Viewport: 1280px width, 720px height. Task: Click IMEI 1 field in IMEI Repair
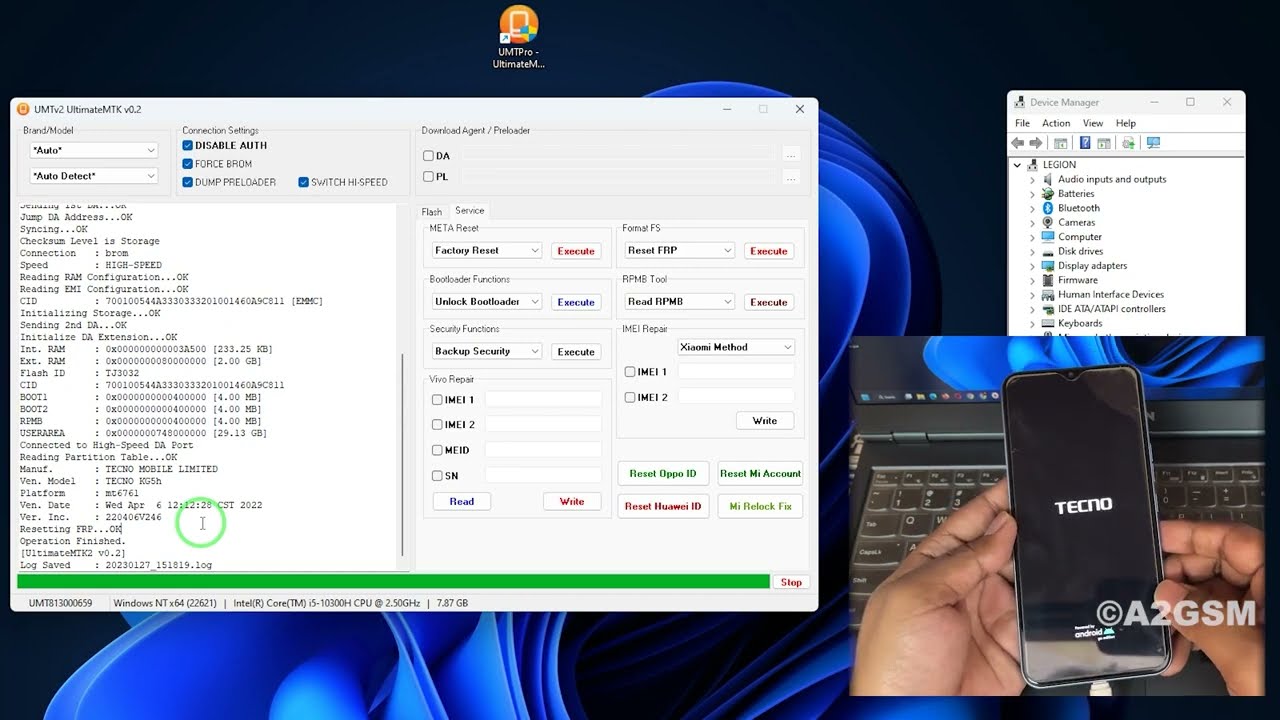736,371
